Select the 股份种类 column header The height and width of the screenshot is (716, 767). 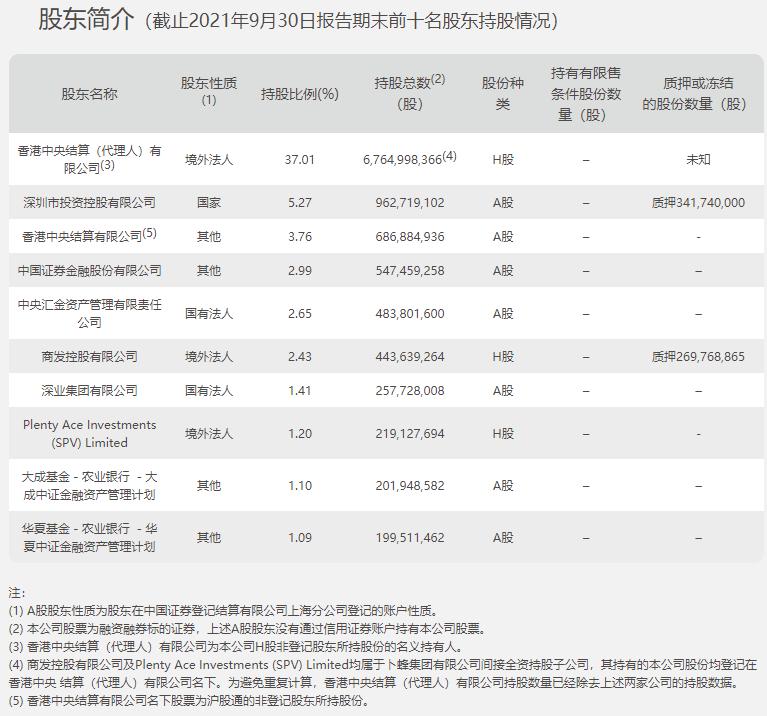click(x=503, y=93)
